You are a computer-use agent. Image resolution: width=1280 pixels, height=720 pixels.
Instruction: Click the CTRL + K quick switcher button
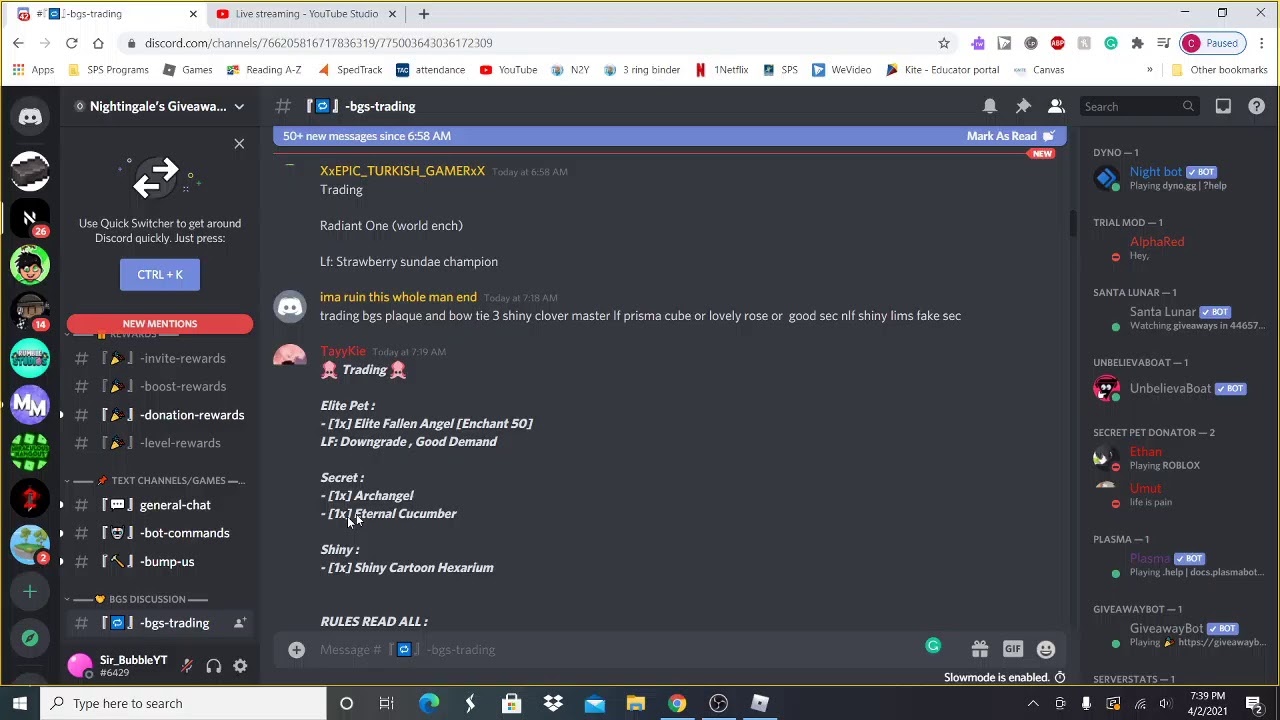160,274
